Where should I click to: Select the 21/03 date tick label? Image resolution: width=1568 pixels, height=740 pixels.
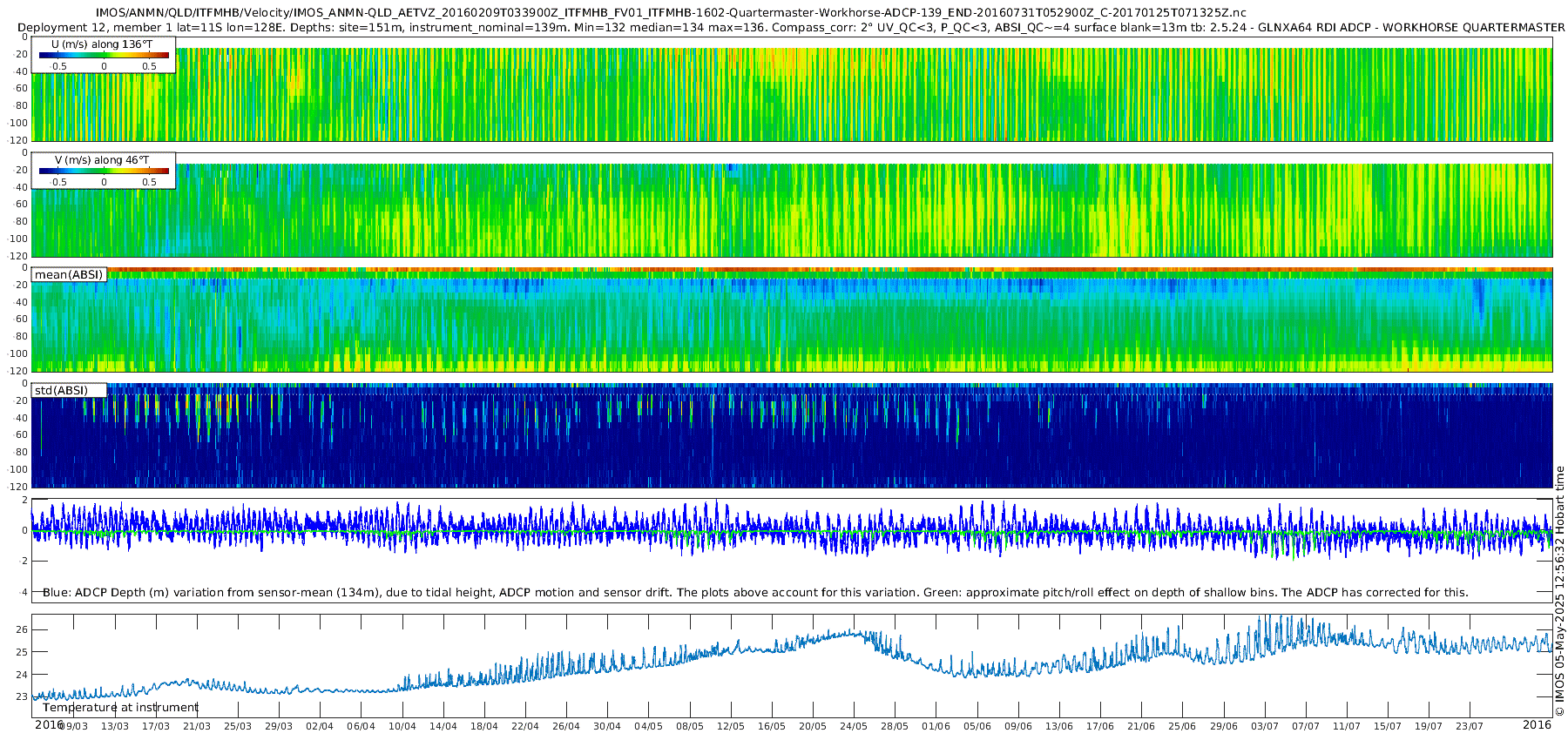196,726
